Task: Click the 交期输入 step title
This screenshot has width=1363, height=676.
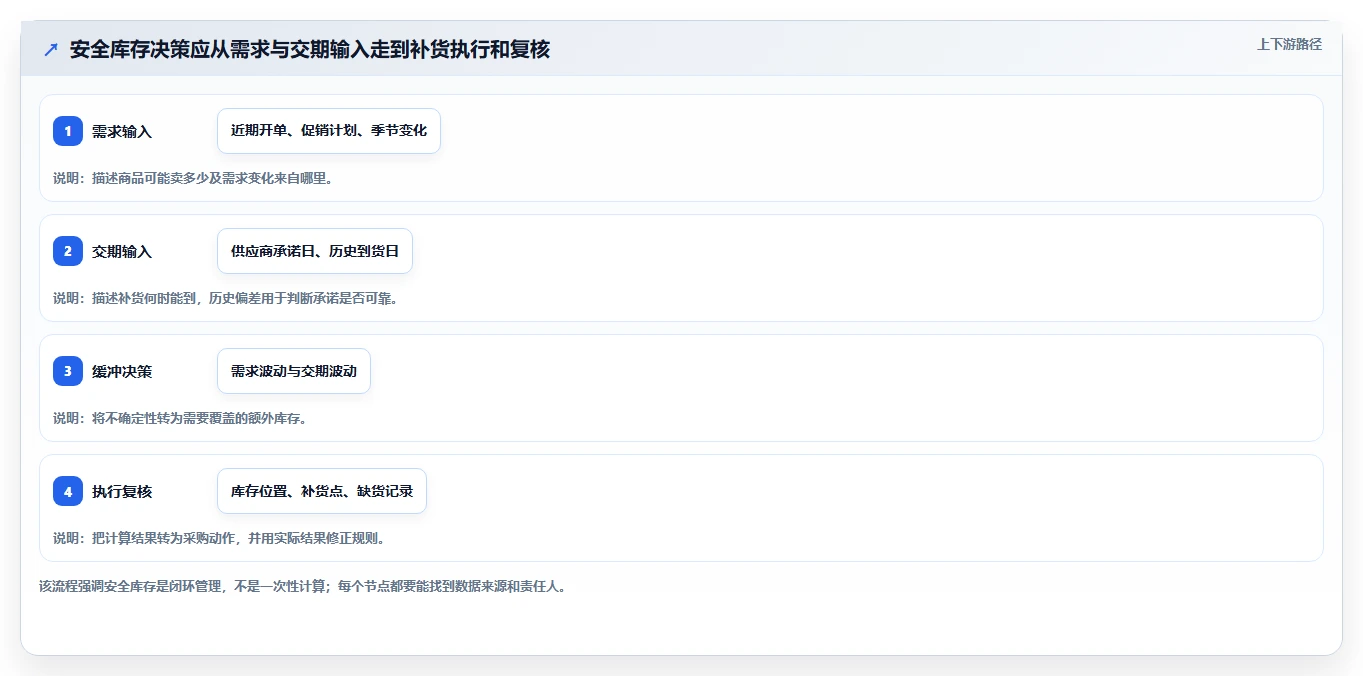Action: point(122,251)
